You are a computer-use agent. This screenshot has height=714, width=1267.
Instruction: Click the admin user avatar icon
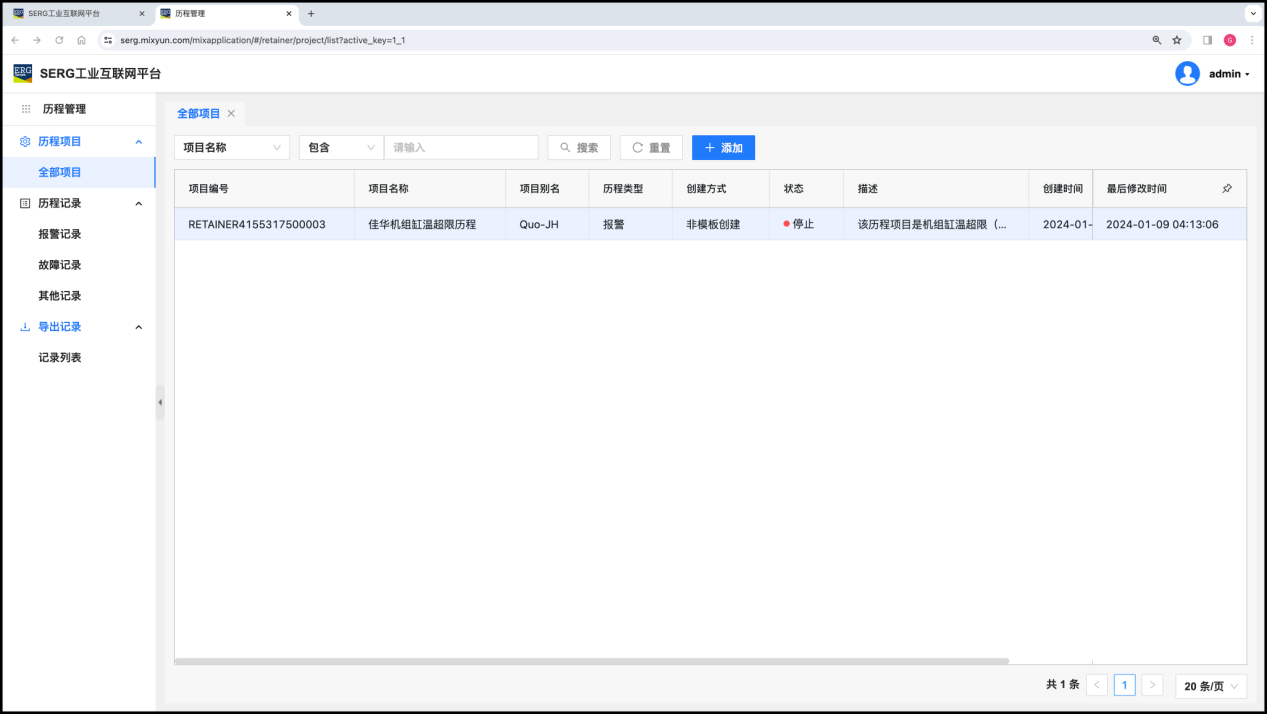(x=1187, y=74)
